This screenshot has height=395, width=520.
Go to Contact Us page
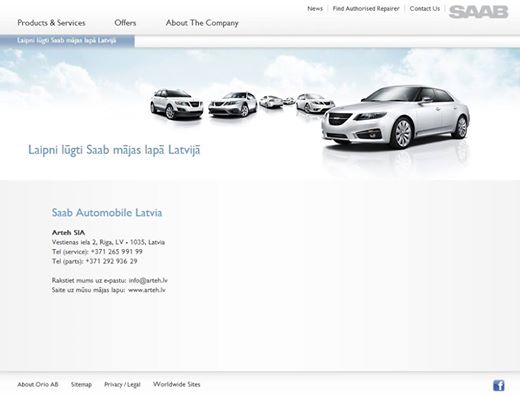click(x=425, y=9)
